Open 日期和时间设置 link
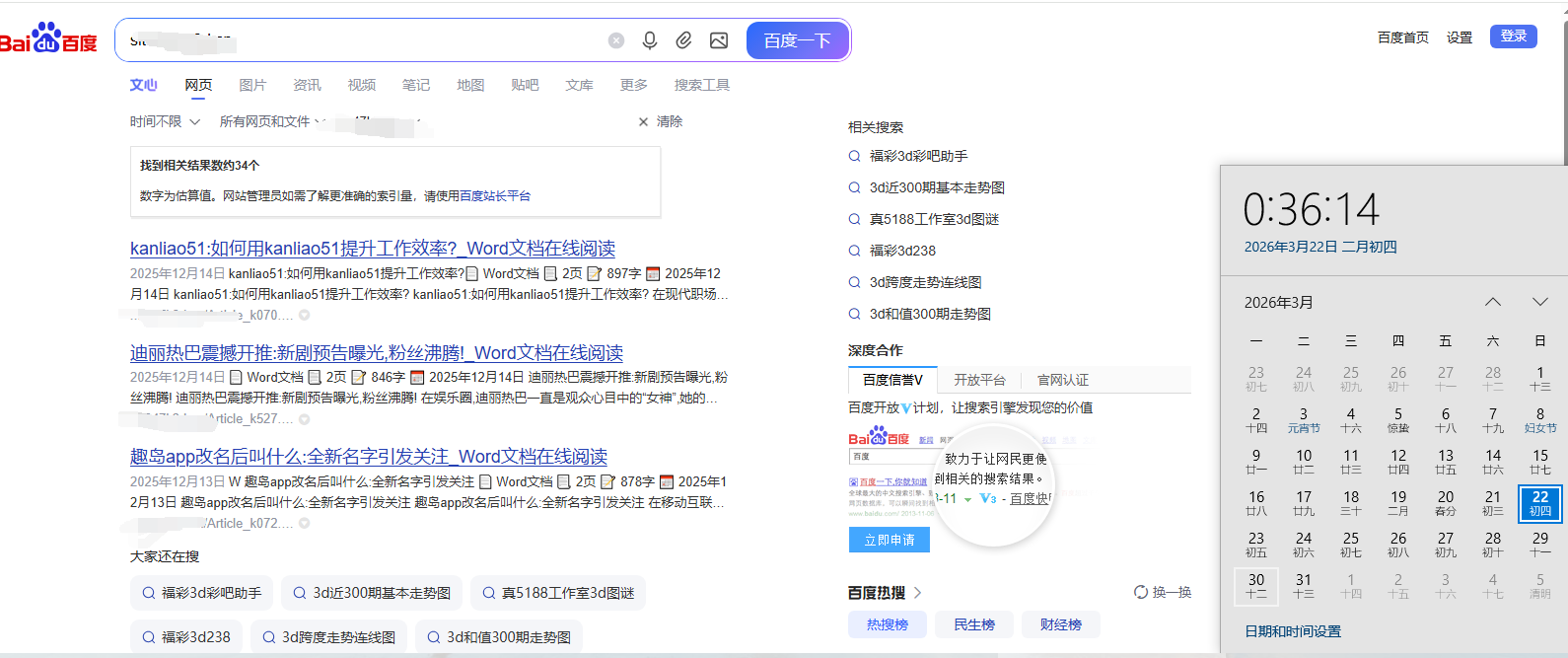This screenshot has width=1568, height=658. (1293, 631)
